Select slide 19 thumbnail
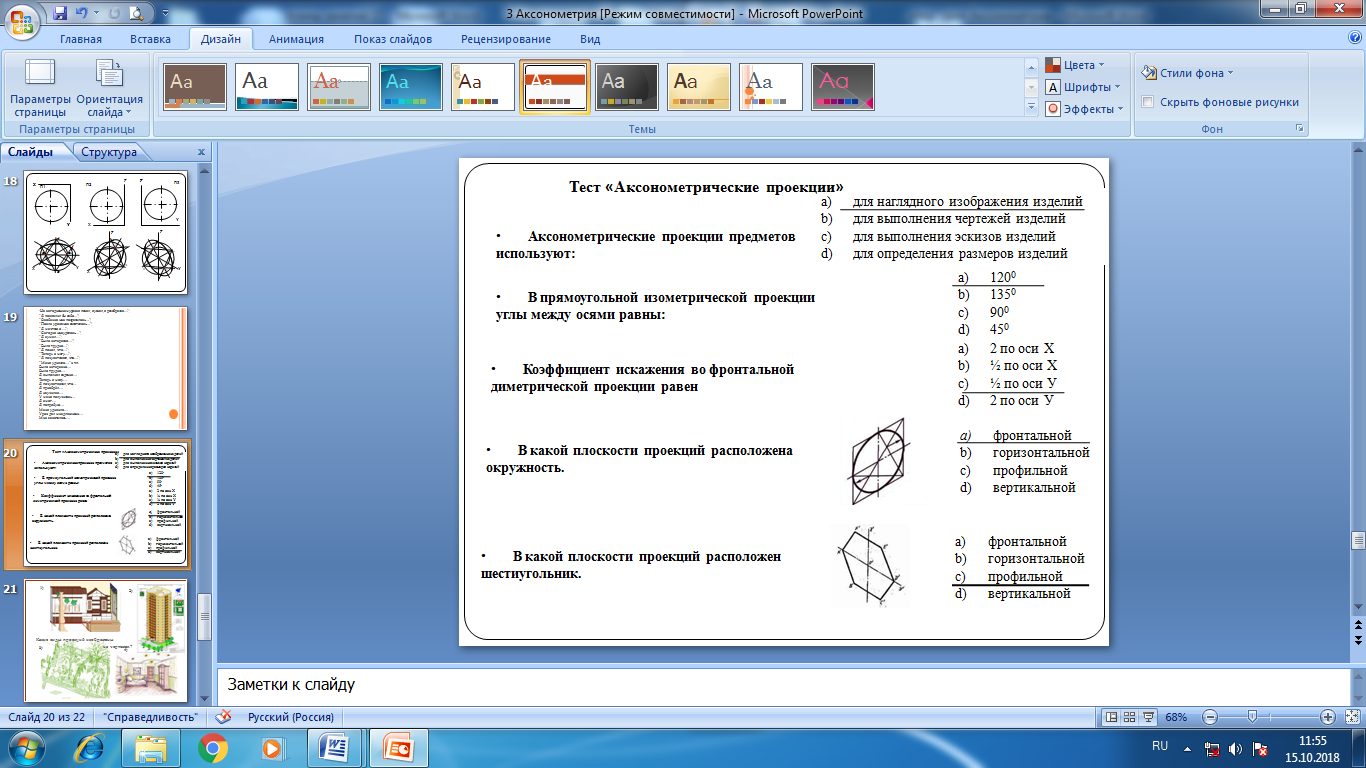1366x768 pixels. tap(106, 369)
